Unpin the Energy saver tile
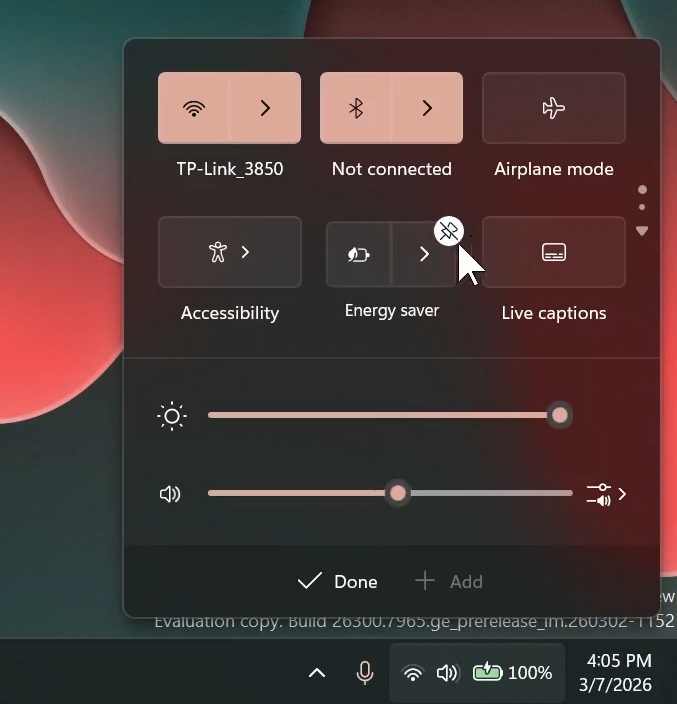This screenshot has width=677, height=704. [x=449, y=231]
